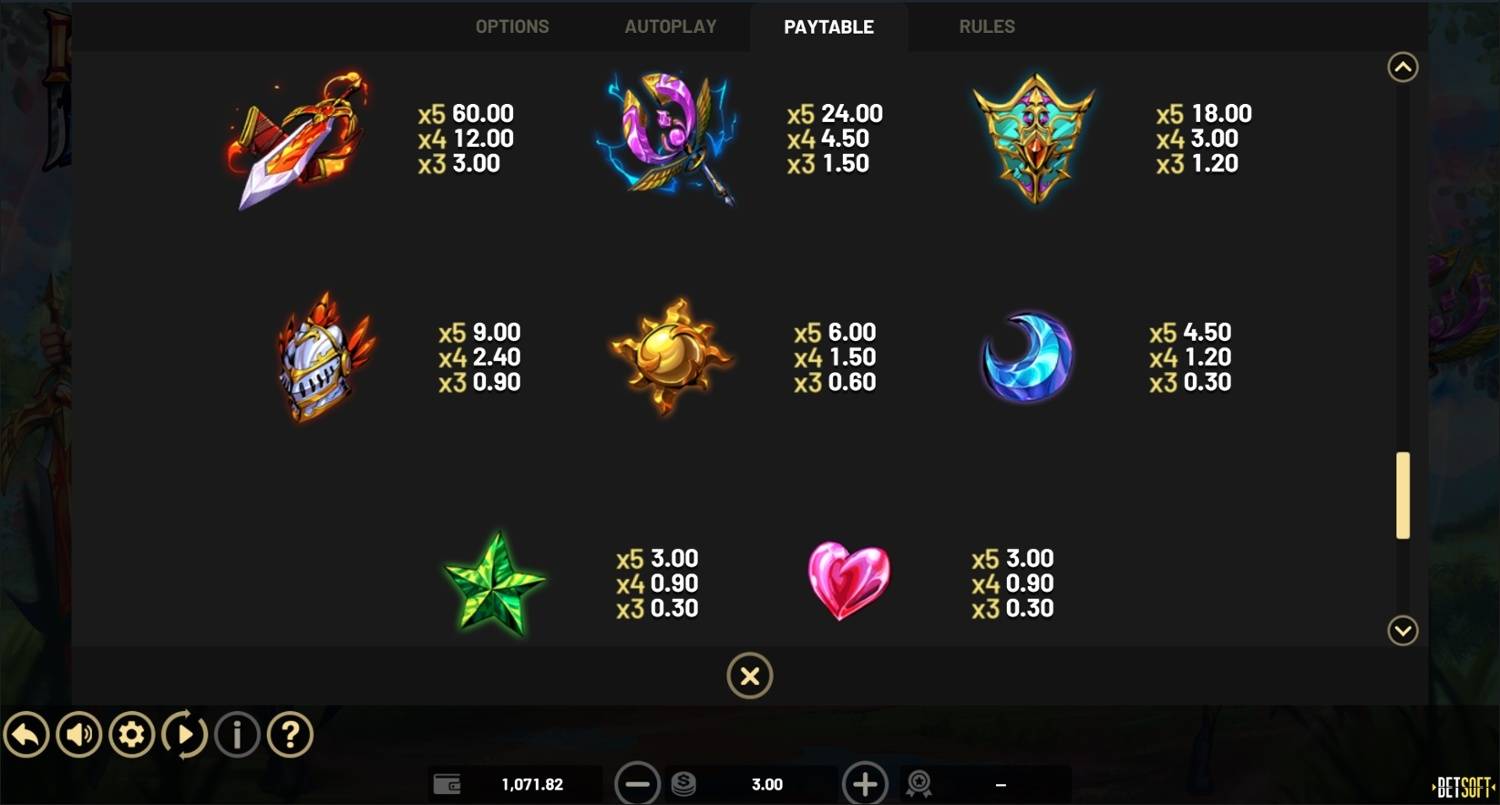
Task: Start autoplay with the circular play icon
Action: pyautogui.click(x=185, y=736)
